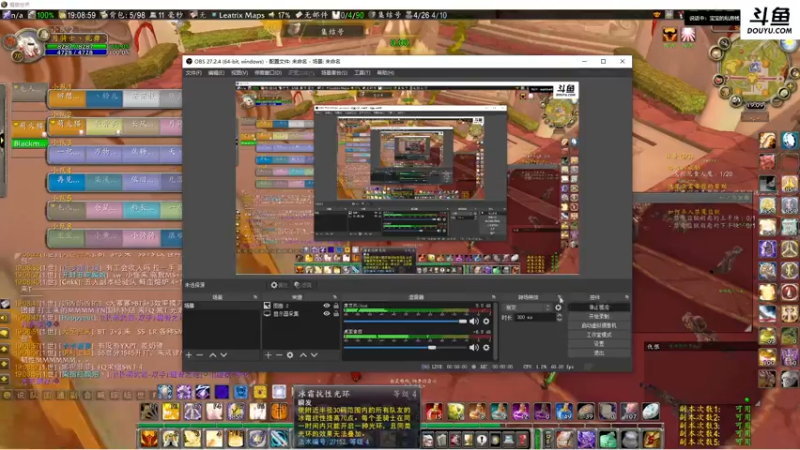Open the 渐变 scene transition dropdown
The image size is (800, 450).
coord(528,308)
